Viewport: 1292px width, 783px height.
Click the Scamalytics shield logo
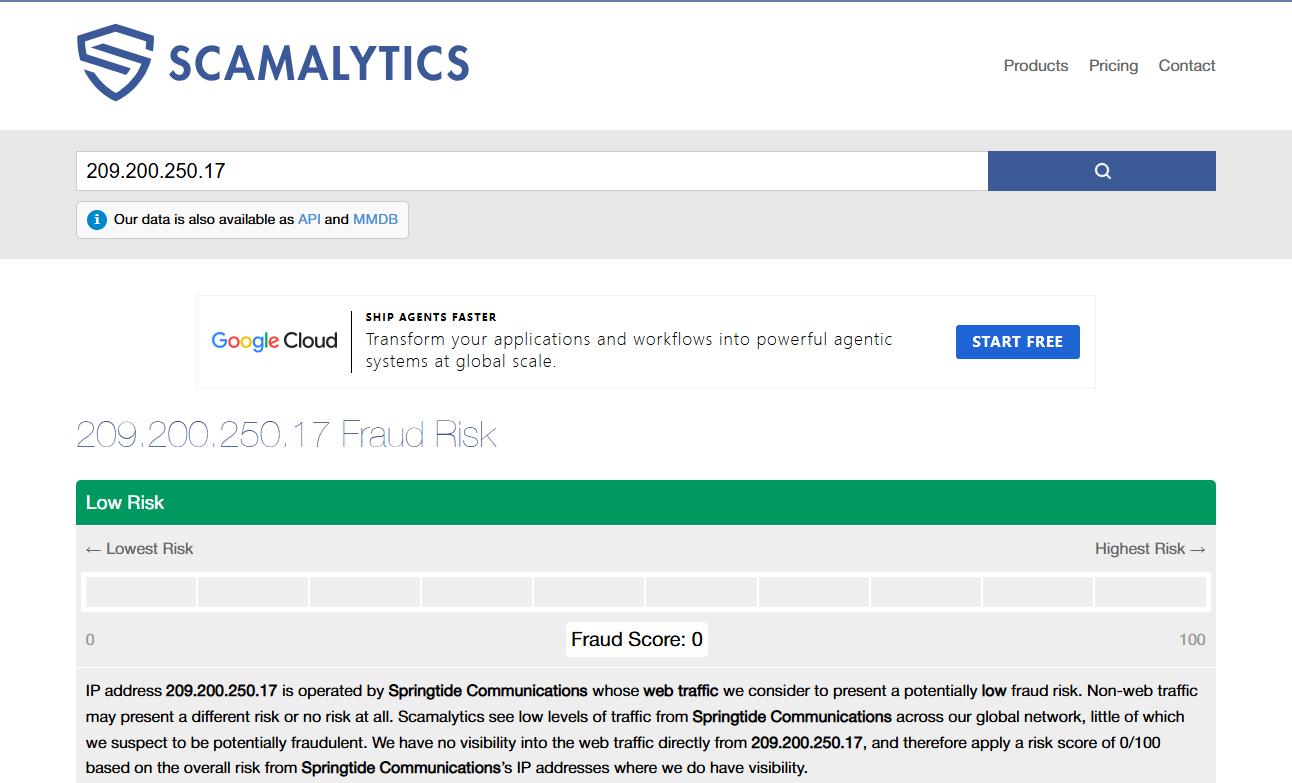(x=115, y=63)
